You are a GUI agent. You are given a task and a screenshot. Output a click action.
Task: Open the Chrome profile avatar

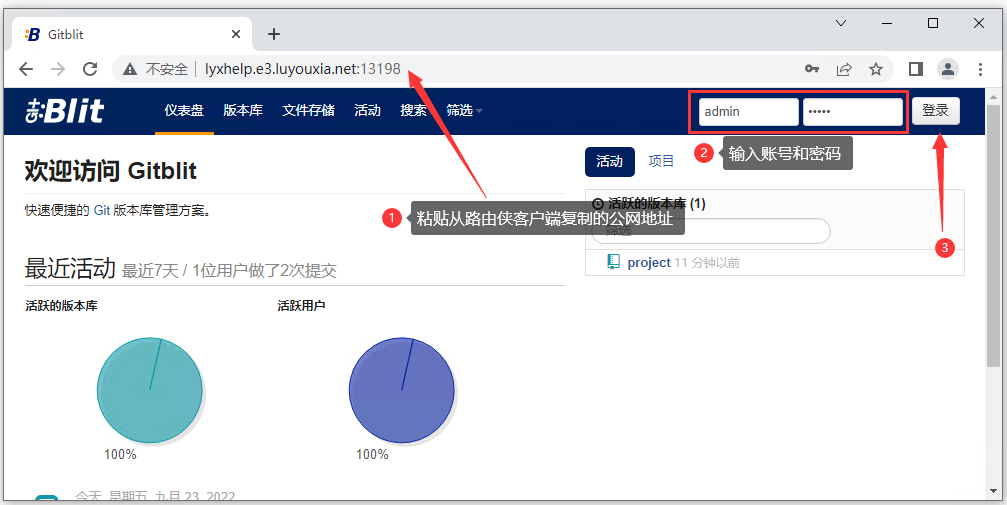948,69
